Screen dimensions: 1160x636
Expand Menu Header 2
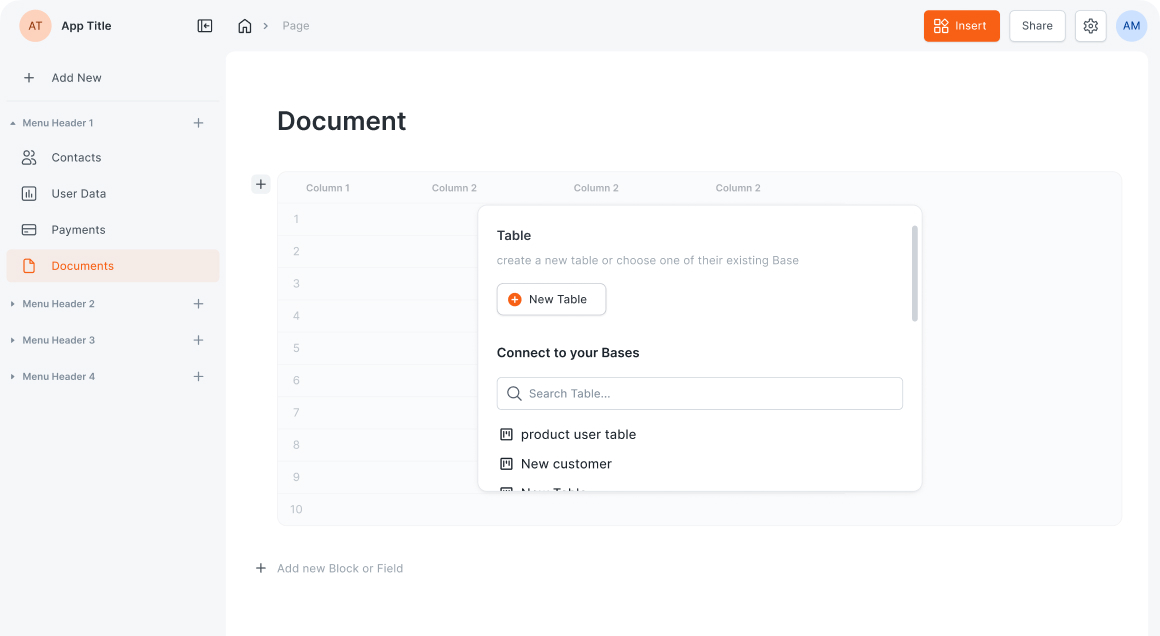tap(12, 304)
